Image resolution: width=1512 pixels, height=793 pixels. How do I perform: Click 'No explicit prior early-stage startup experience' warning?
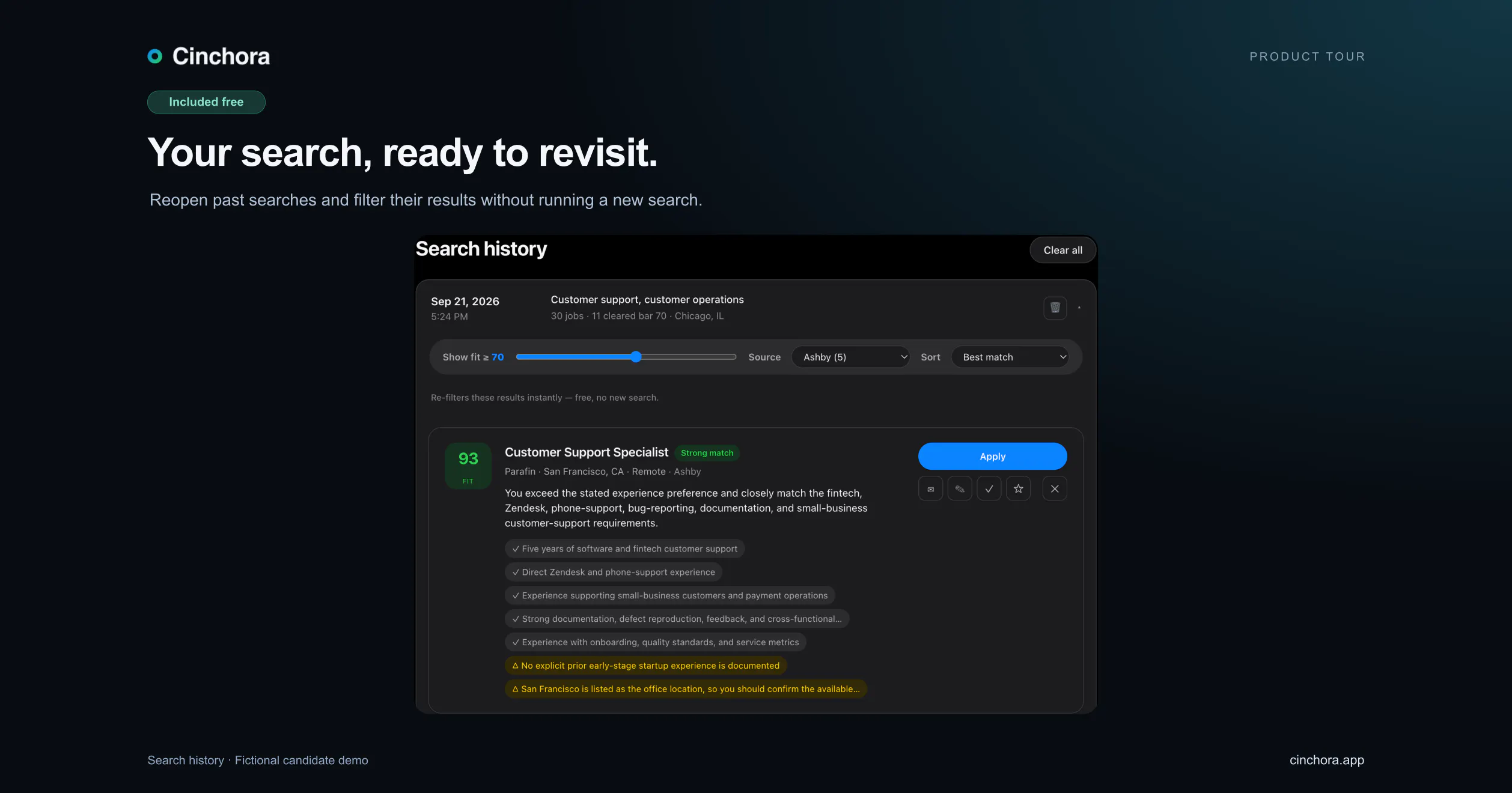645,666
